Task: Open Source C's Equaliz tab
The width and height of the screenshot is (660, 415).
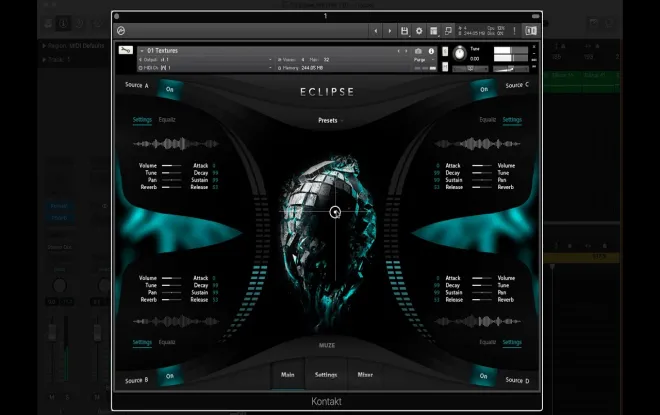Action: tap(487, 120)
